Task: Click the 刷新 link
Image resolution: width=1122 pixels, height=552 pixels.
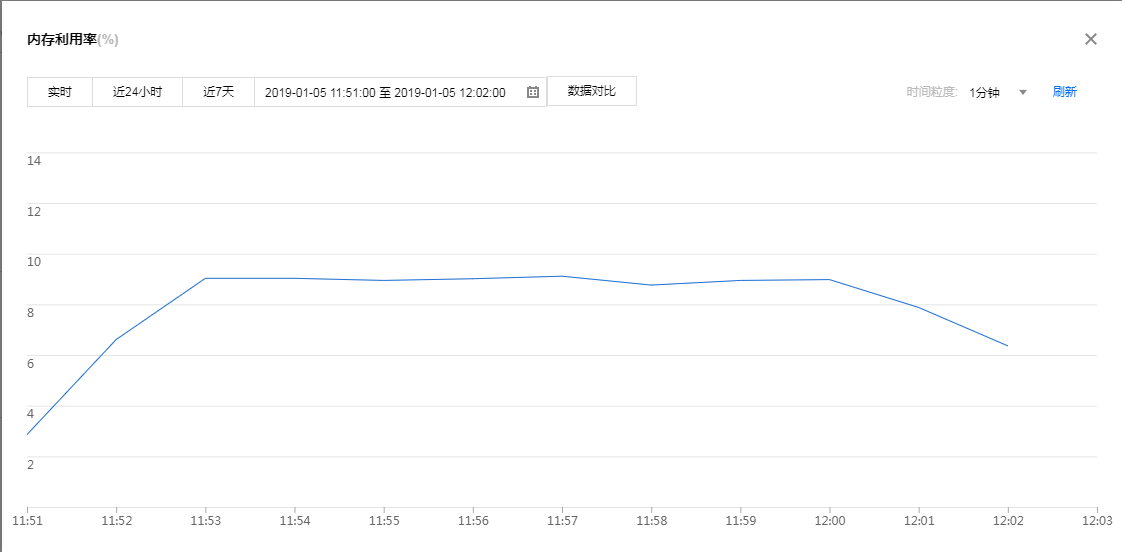Action: point(1064,92)
